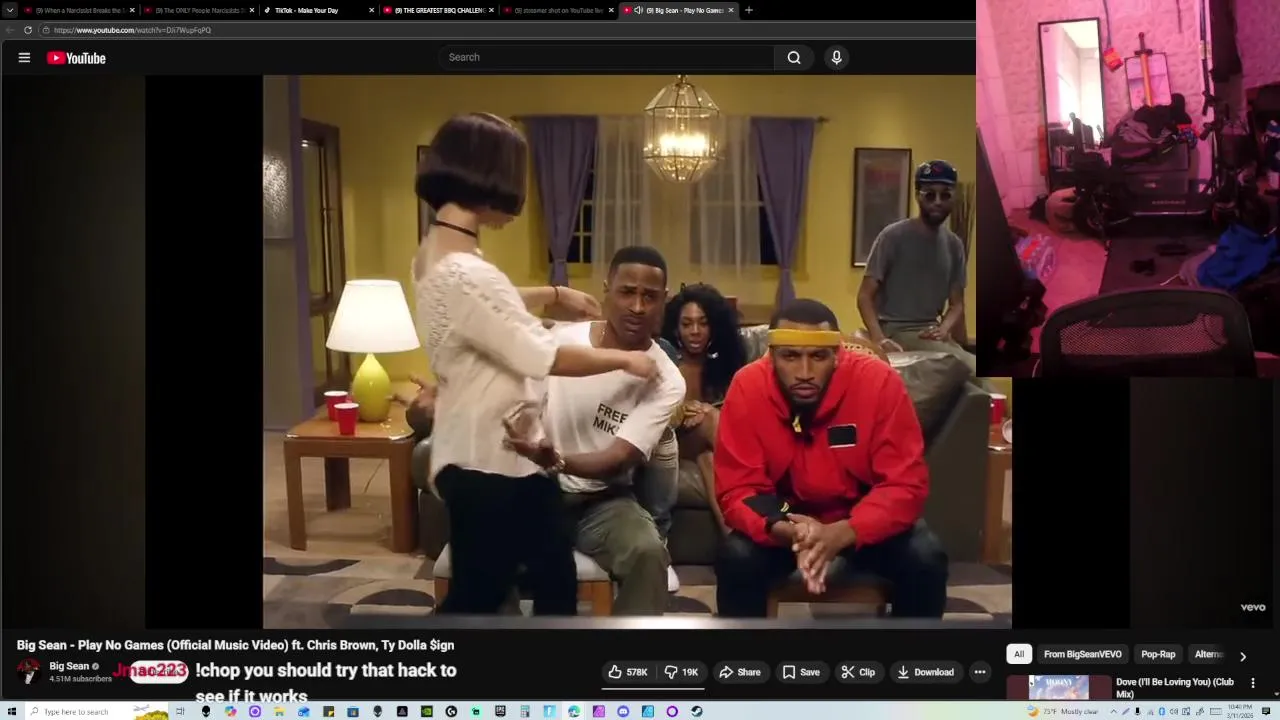
Task: Open a new browser tab
Action: pos(749,10)
